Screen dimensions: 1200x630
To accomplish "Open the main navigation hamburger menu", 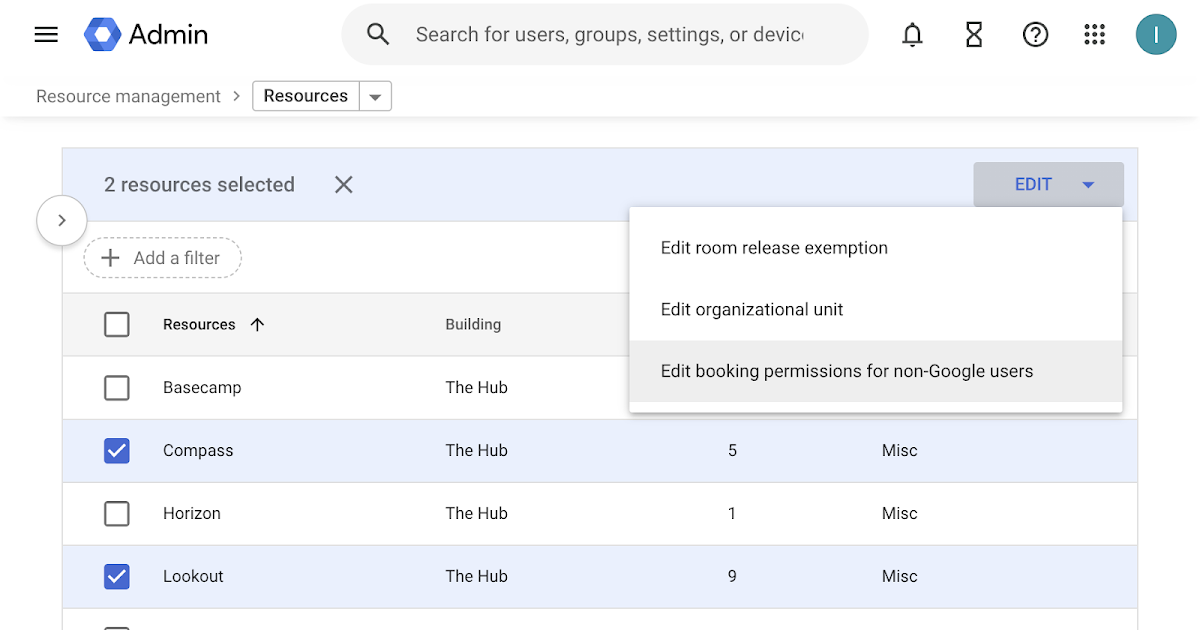I will coord(46,33).
